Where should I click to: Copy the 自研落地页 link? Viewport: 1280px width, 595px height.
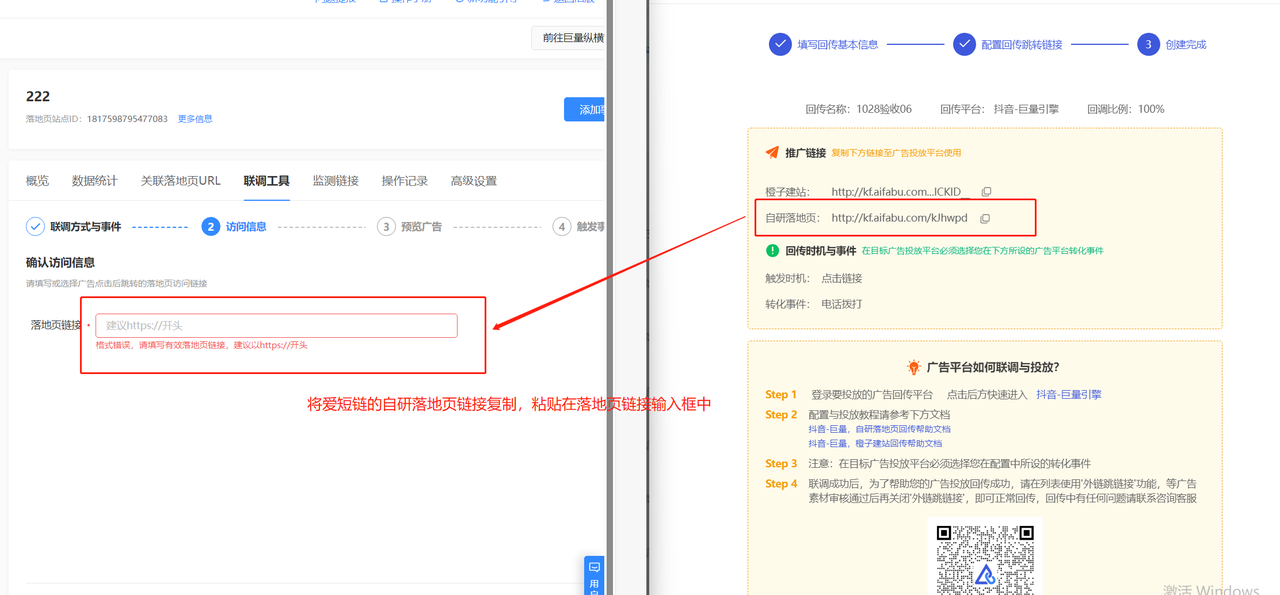coord(985,218)
